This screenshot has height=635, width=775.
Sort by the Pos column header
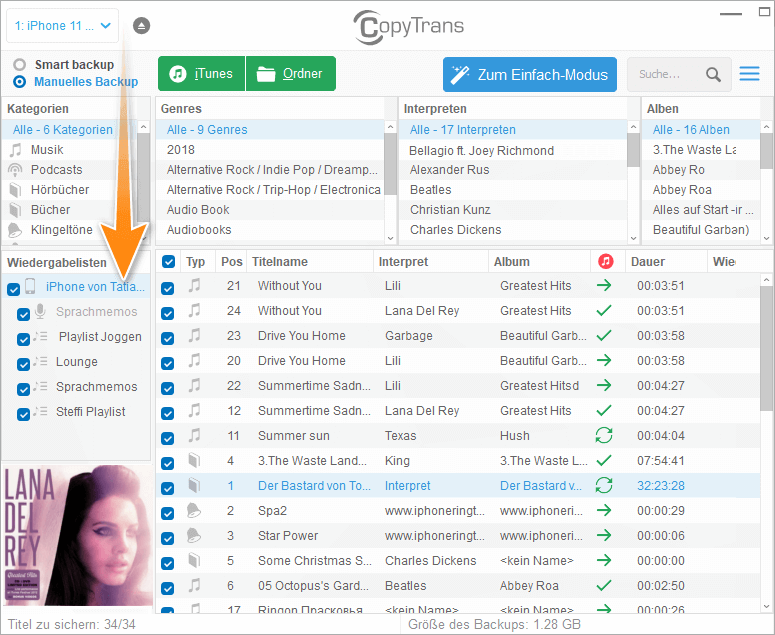pyautogui.click(x=232, y=261)
